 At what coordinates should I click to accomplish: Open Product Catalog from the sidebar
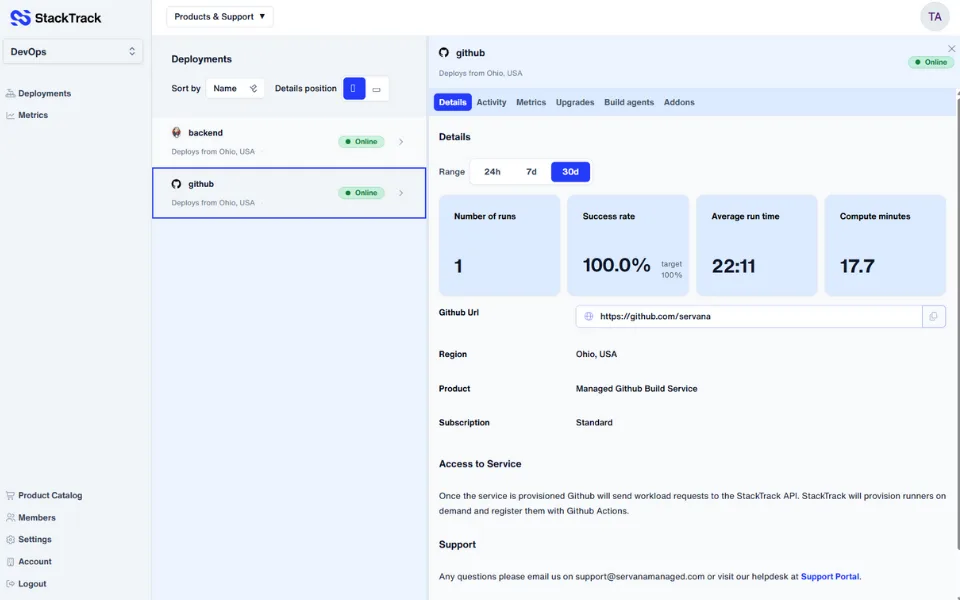click(x=47, y=495)
